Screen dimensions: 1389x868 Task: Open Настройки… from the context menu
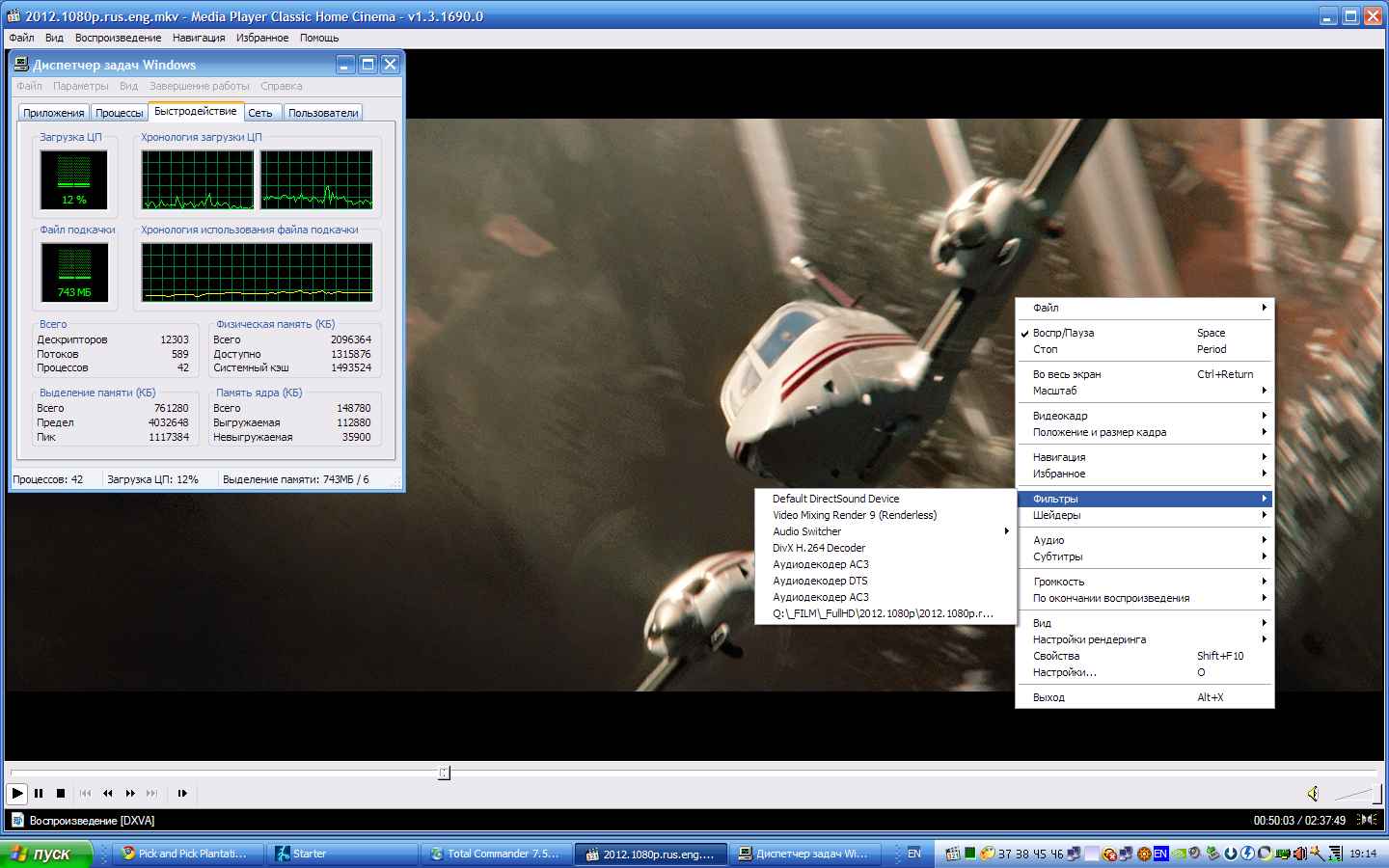tap(1145, 672)
